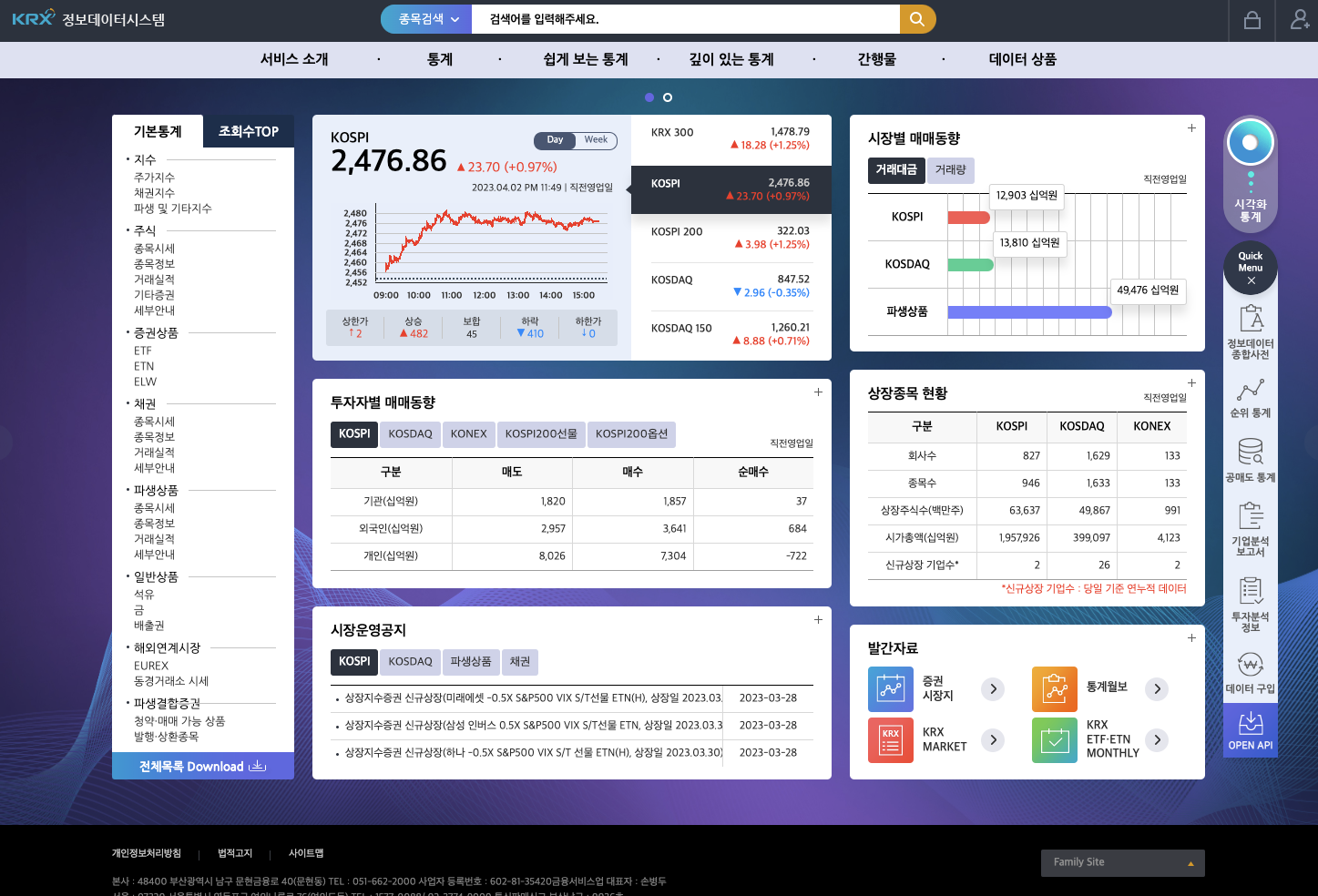The image size is (1318, 896).
Task: Open 개인정보처리방침 footer link
Action: 147,853
